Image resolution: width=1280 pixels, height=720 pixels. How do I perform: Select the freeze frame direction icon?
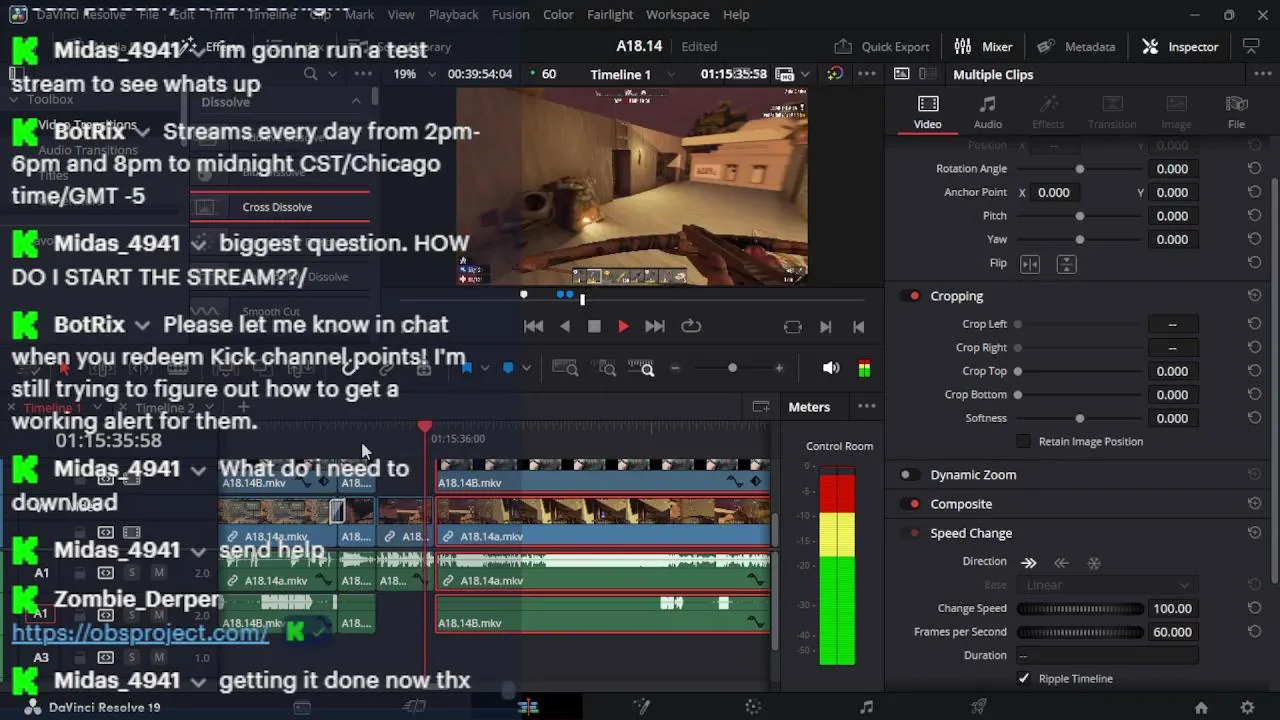[x=1094, y=563]
